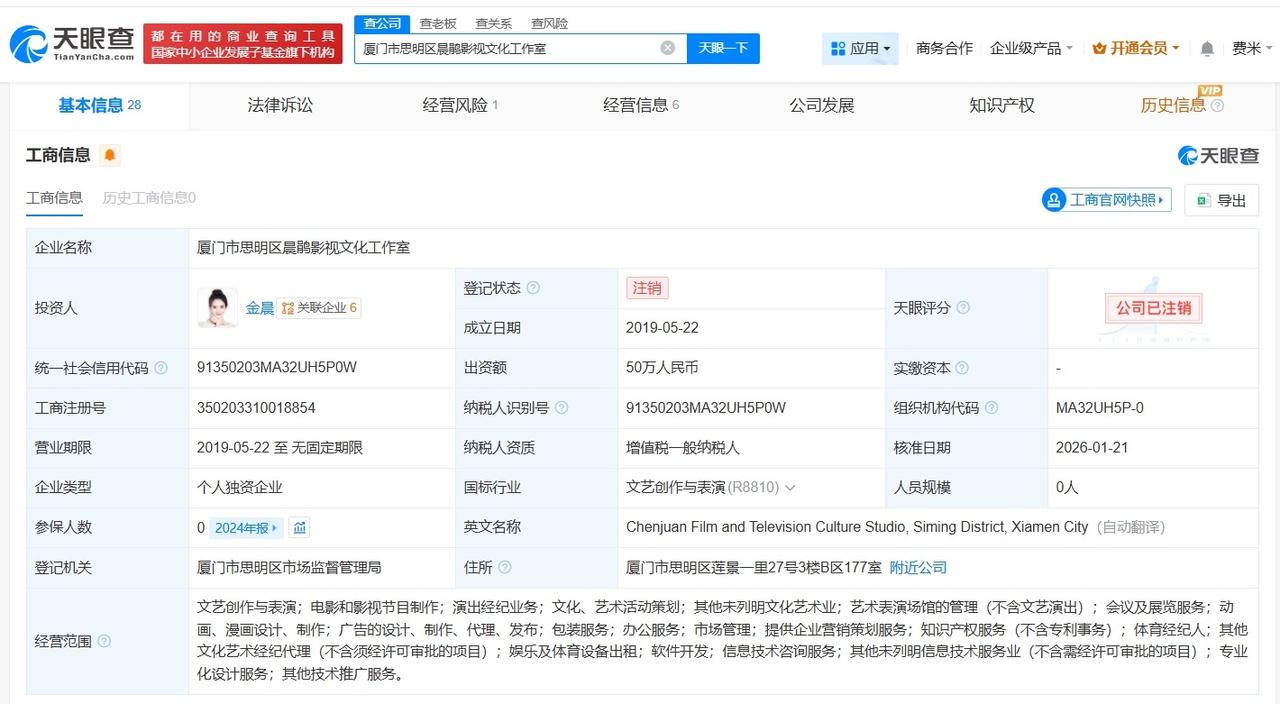Click inside the company search input field
Screen dimensions: 1280x704
[500, 47]
